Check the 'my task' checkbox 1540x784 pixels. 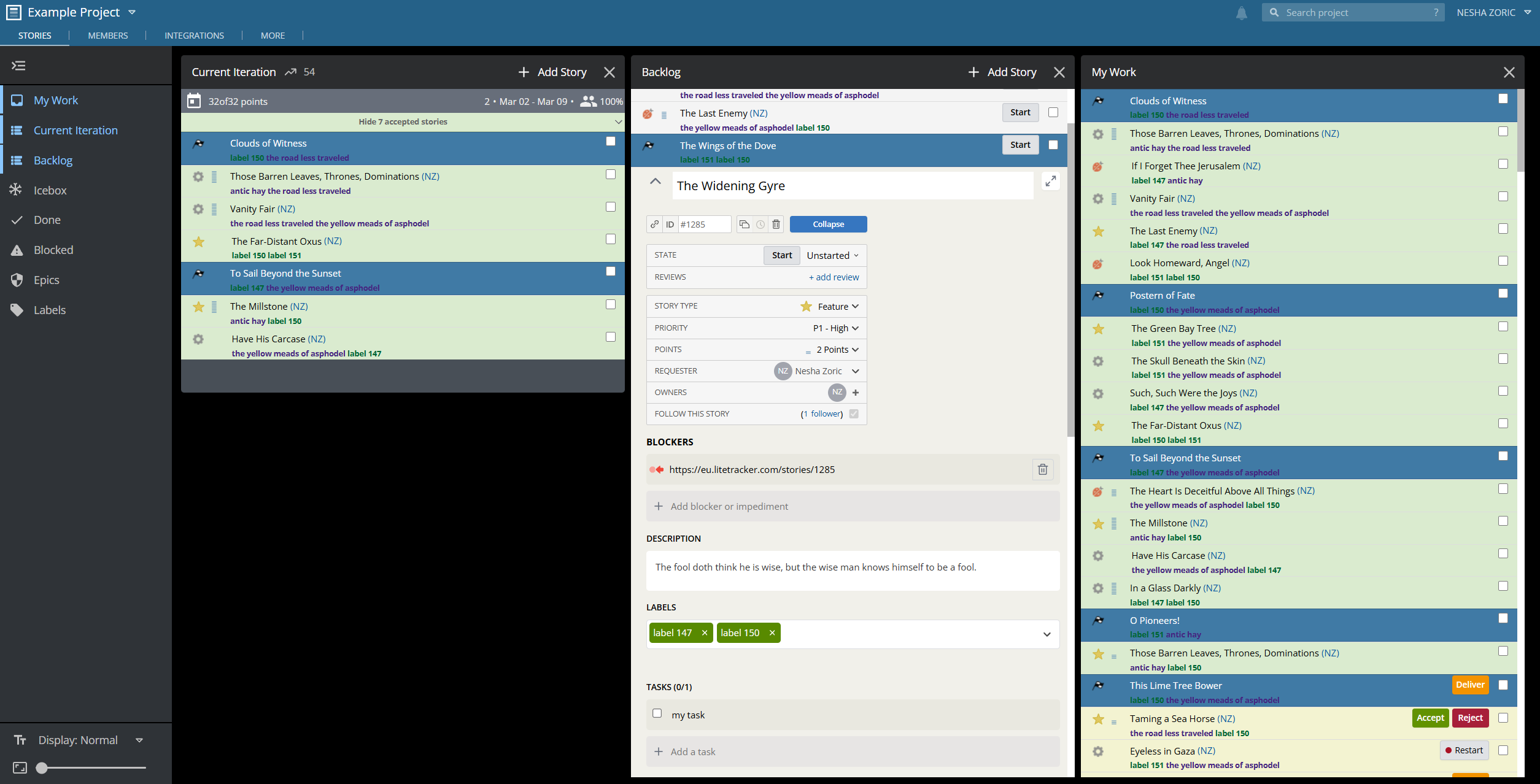(657, 713)
